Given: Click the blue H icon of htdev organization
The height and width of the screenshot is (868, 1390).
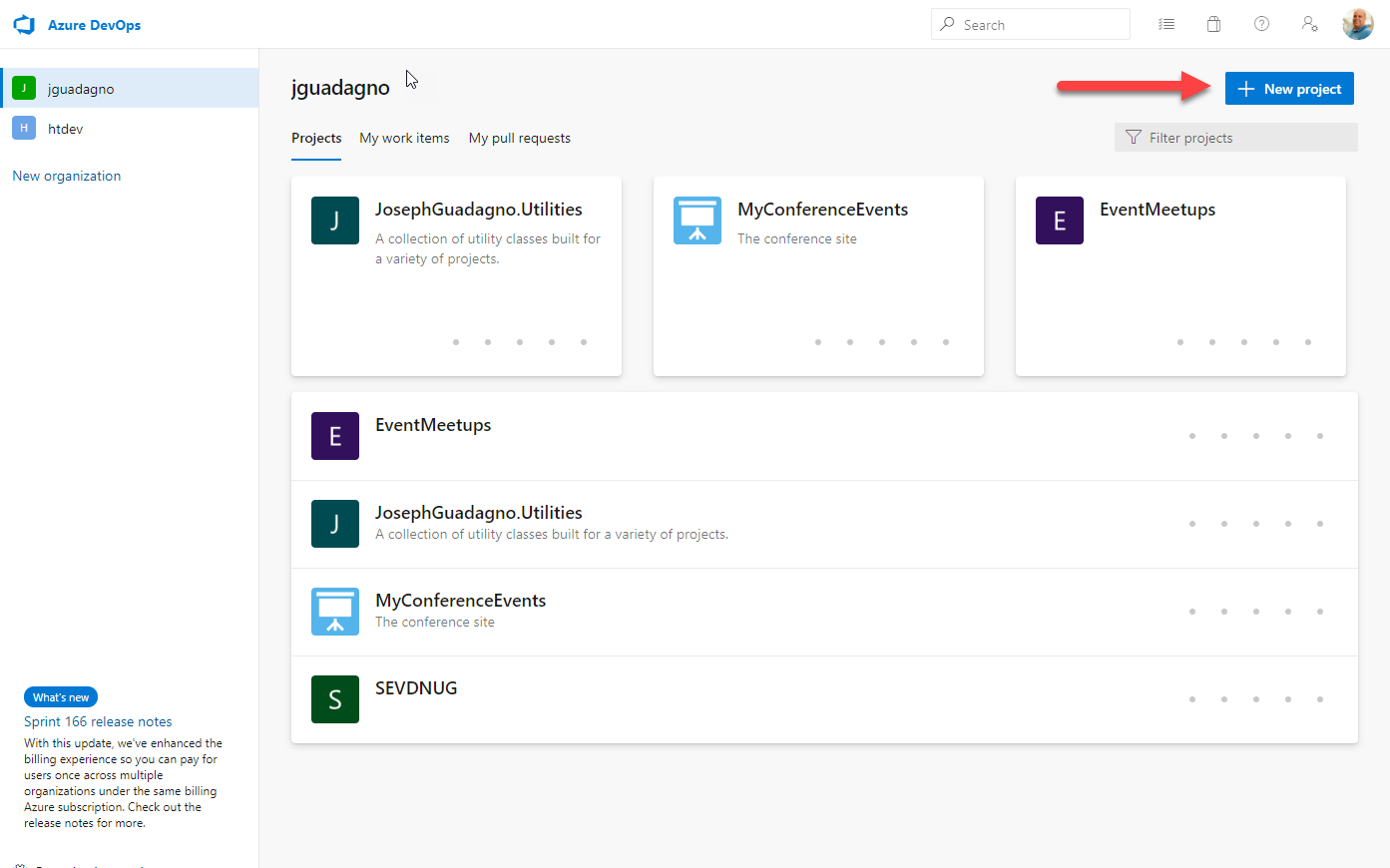Looking at the screenshot, I should coord(24,128).
